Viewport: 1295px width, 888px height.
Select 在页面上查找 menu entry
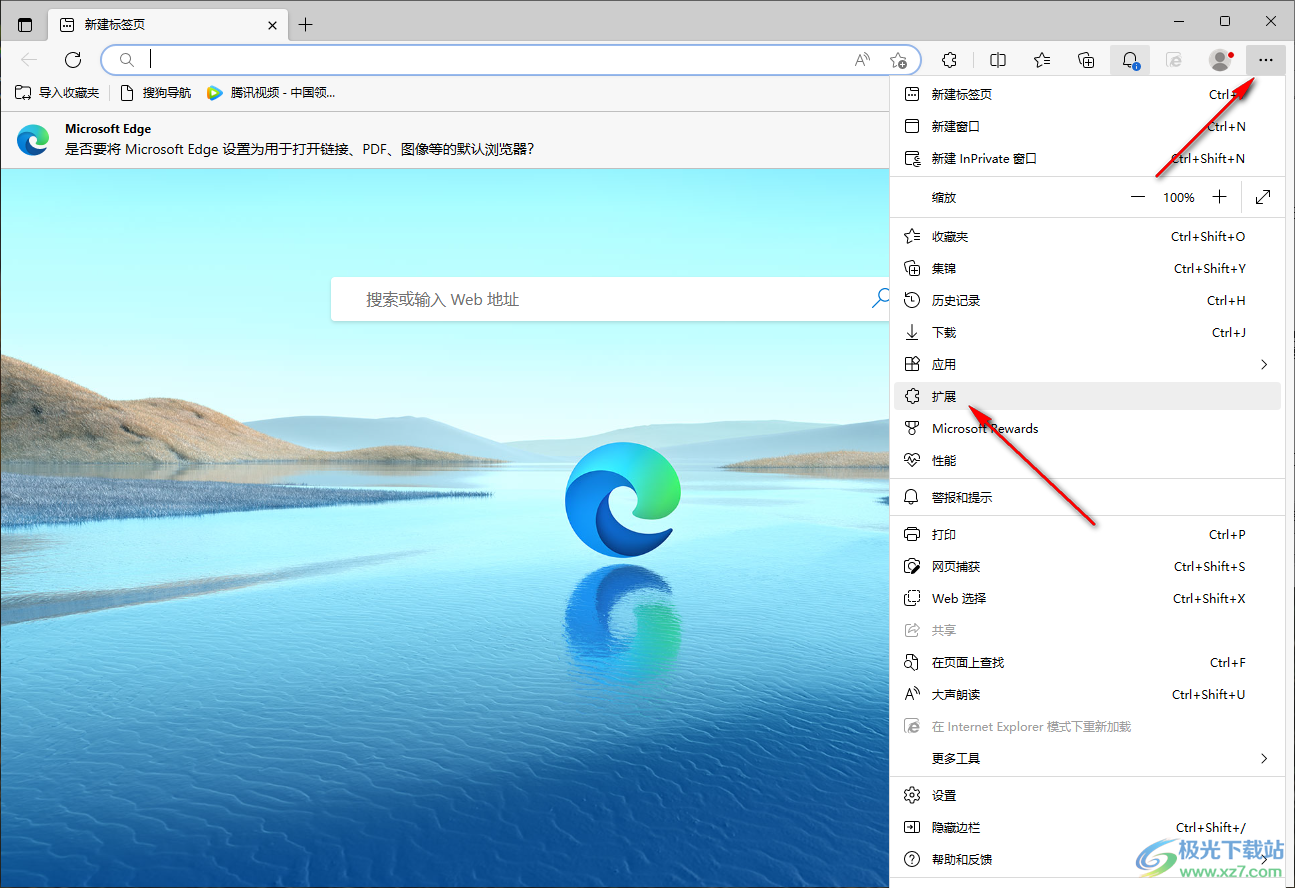(x=1087, y=662)
